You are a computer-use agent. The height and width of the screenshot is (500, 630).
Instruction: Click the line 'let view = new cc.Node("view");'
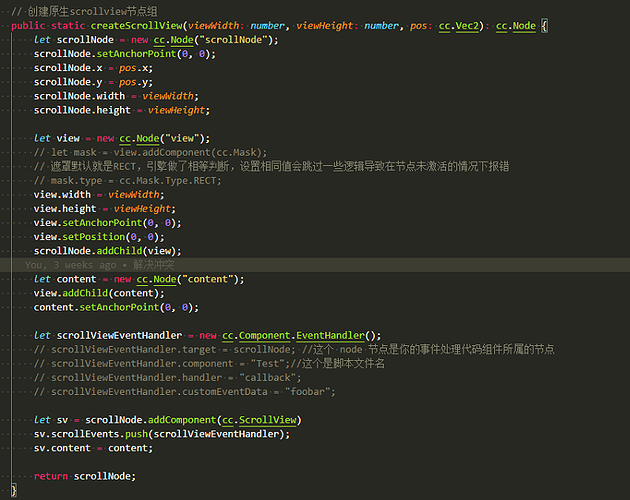point(122,138)
